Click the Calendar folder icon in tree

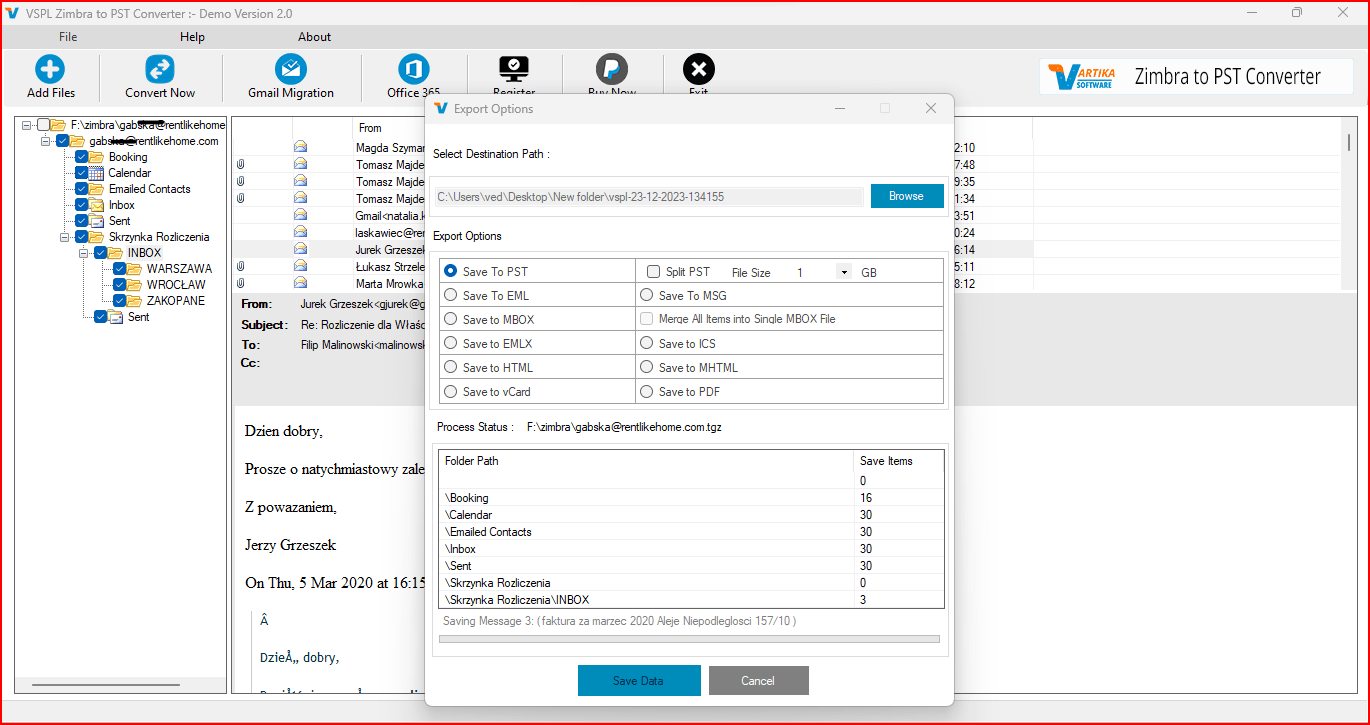[97, 173]
